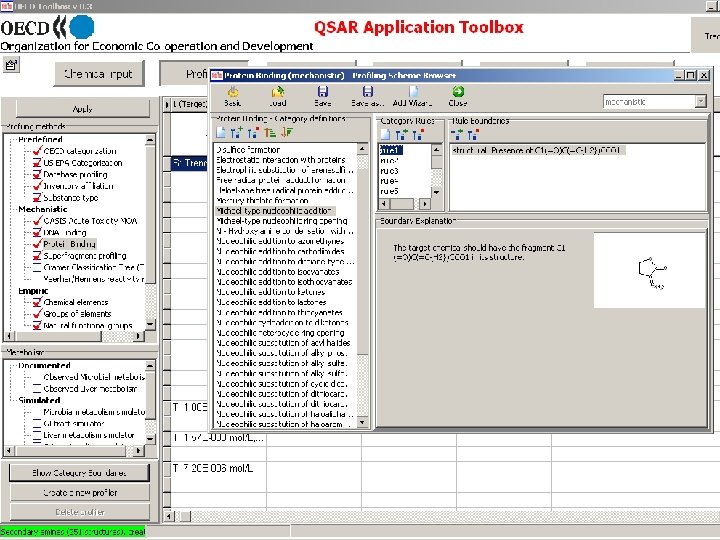The width and height of the screenshot is (720, 540).
Task: Toggle Chemical elements checkbox
Action: click(x=37, y=302)
